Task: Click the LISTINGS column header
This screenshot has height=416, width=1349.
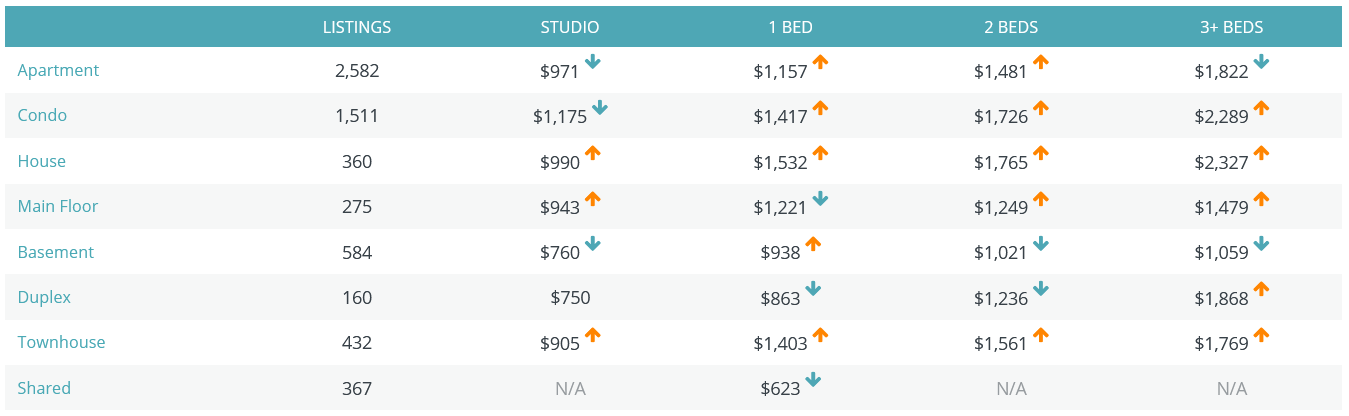Action: tap(357, 27)
